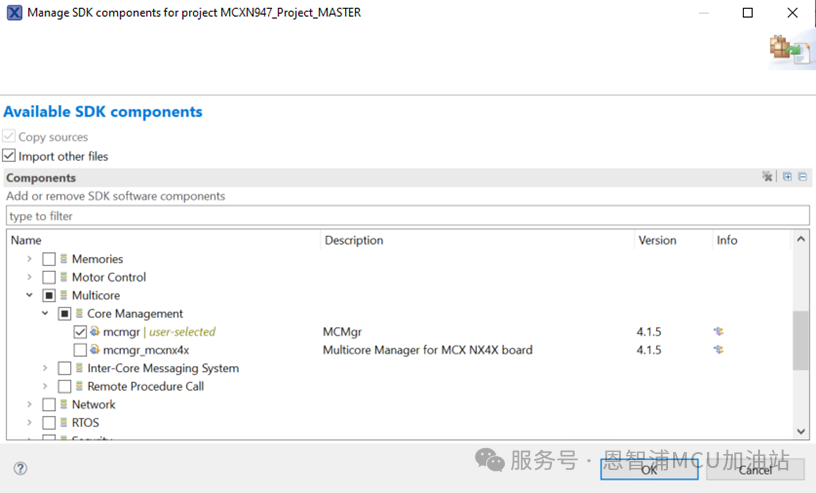Check the Memories checkbox
The width and height of the screenshot is (816, 493).
pyautogui.click(x=49, y=259)
